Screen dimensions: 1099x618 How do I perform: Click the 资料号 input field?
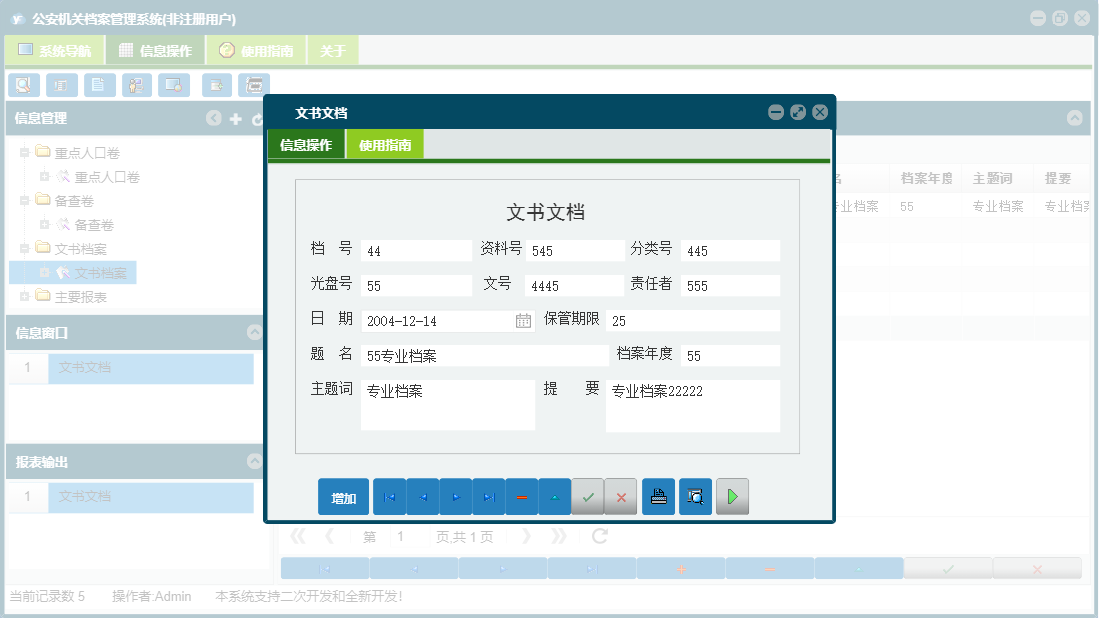(575, 251)
